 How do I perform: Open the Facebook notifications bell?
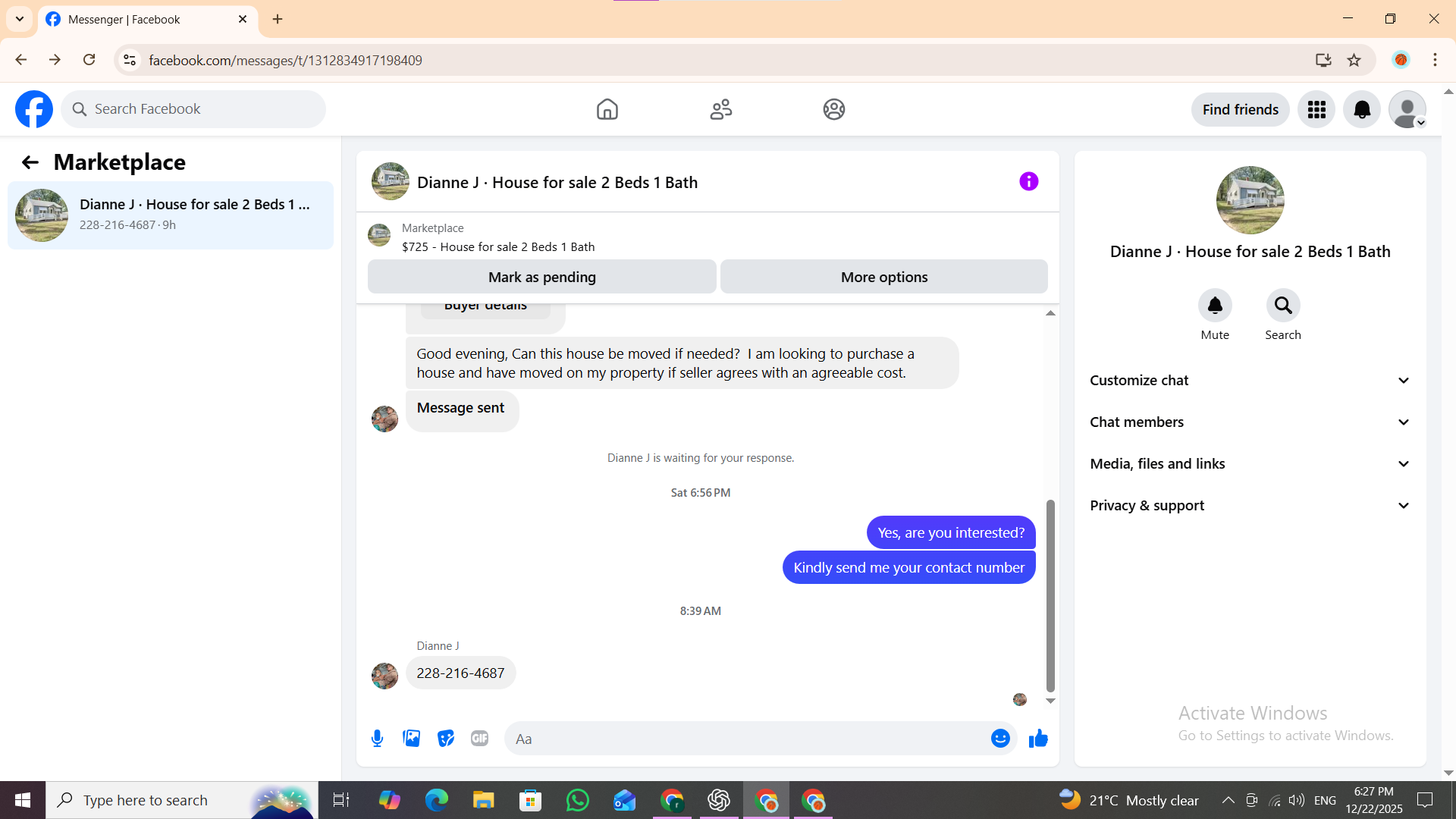click(x=1362, y=109)
